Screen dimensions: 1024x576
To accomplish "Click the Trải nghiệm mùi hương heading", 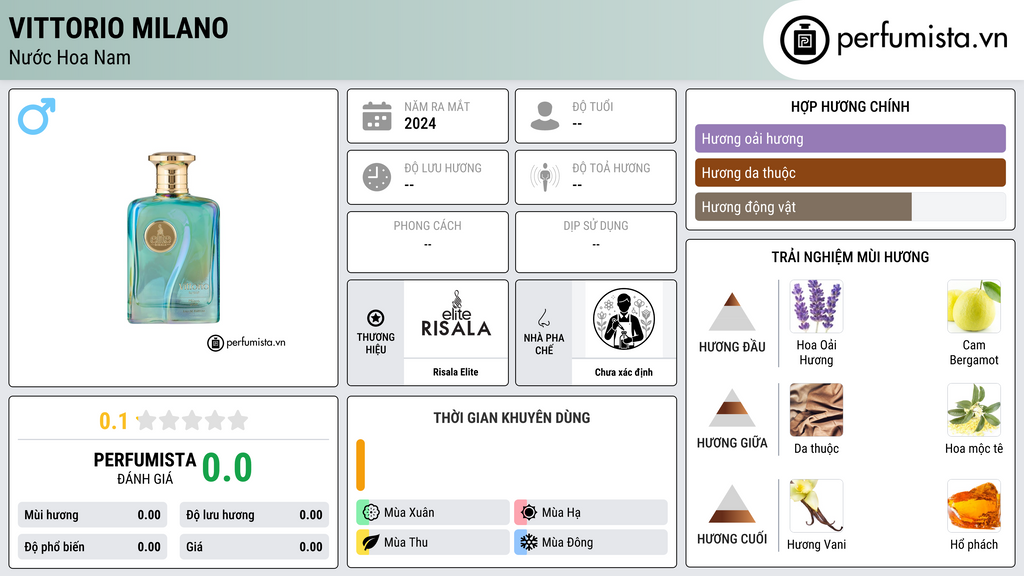I will 850,257.
